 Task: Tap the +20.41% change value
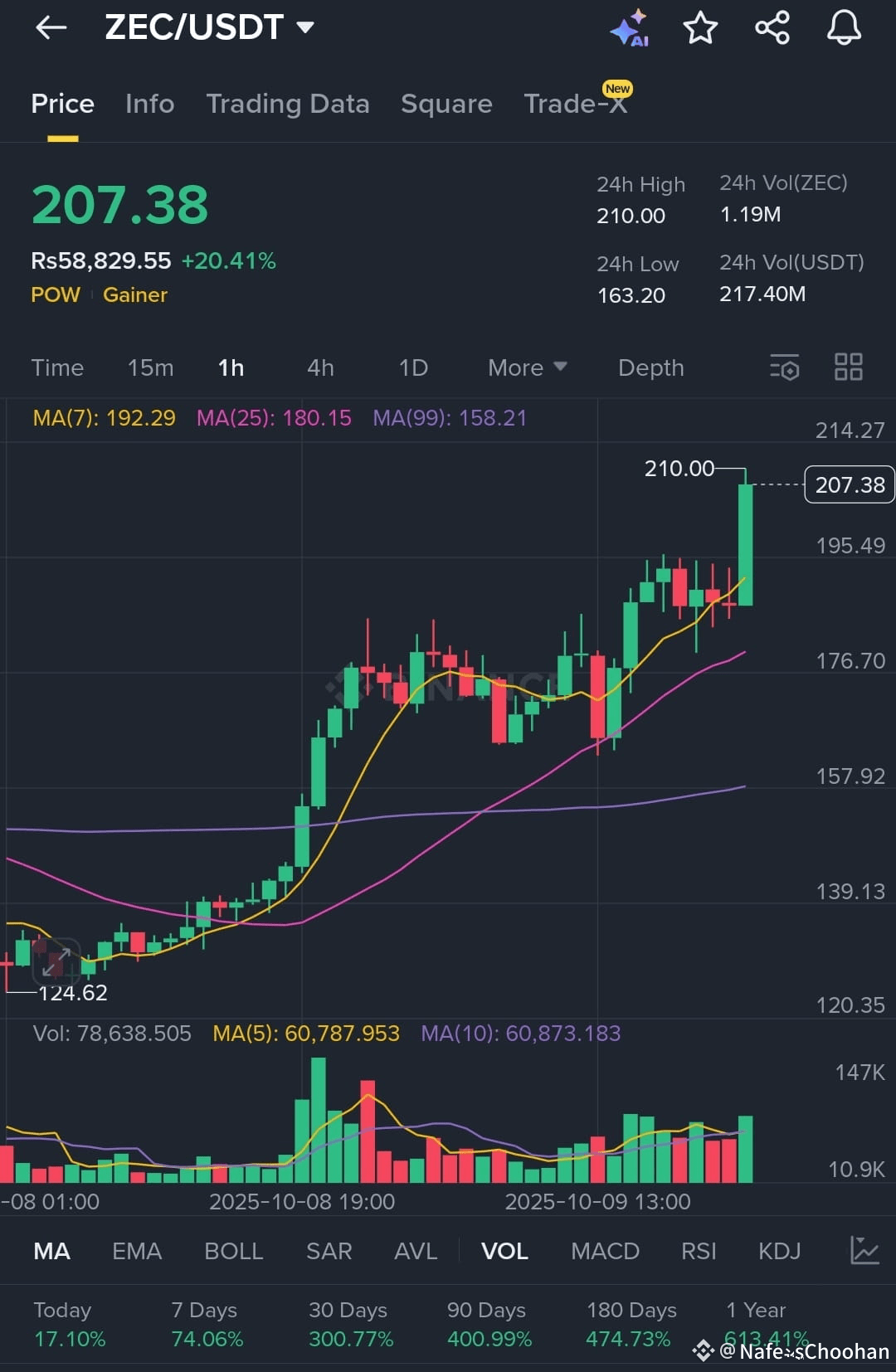229,260
